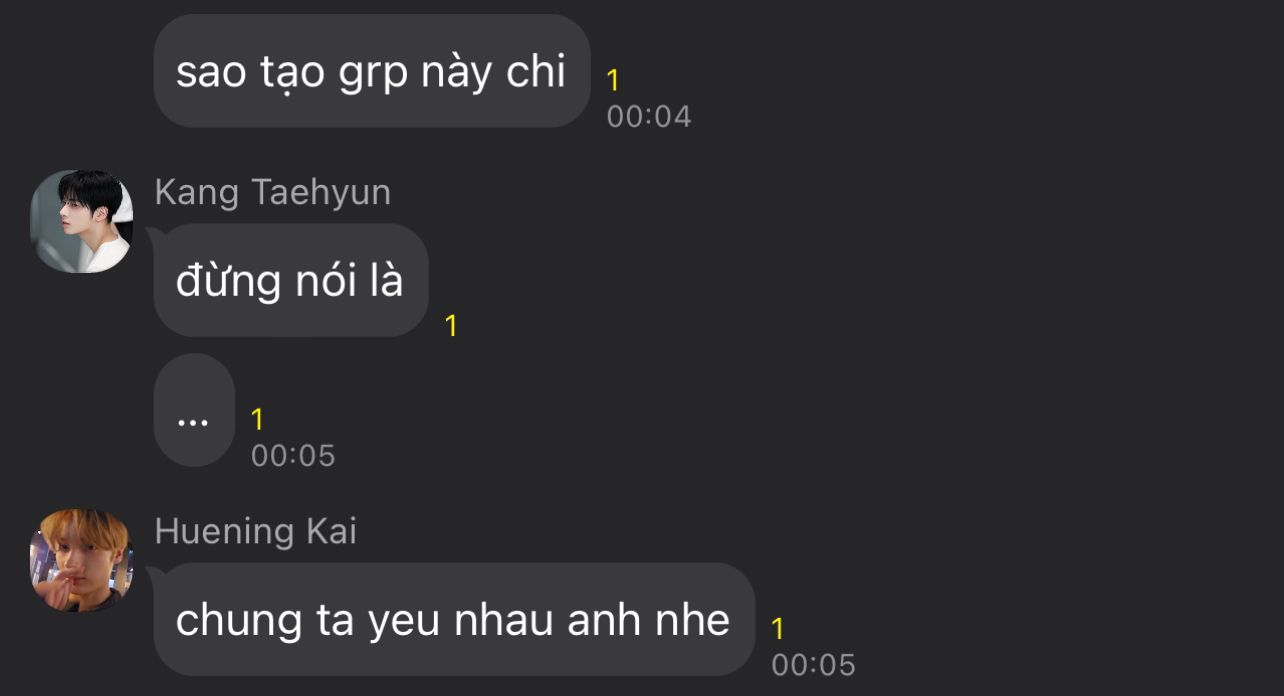Screen dimensions: 1284x696
Task: Click the word "đừng" in Taehyun's message
Action: point(215,281)
